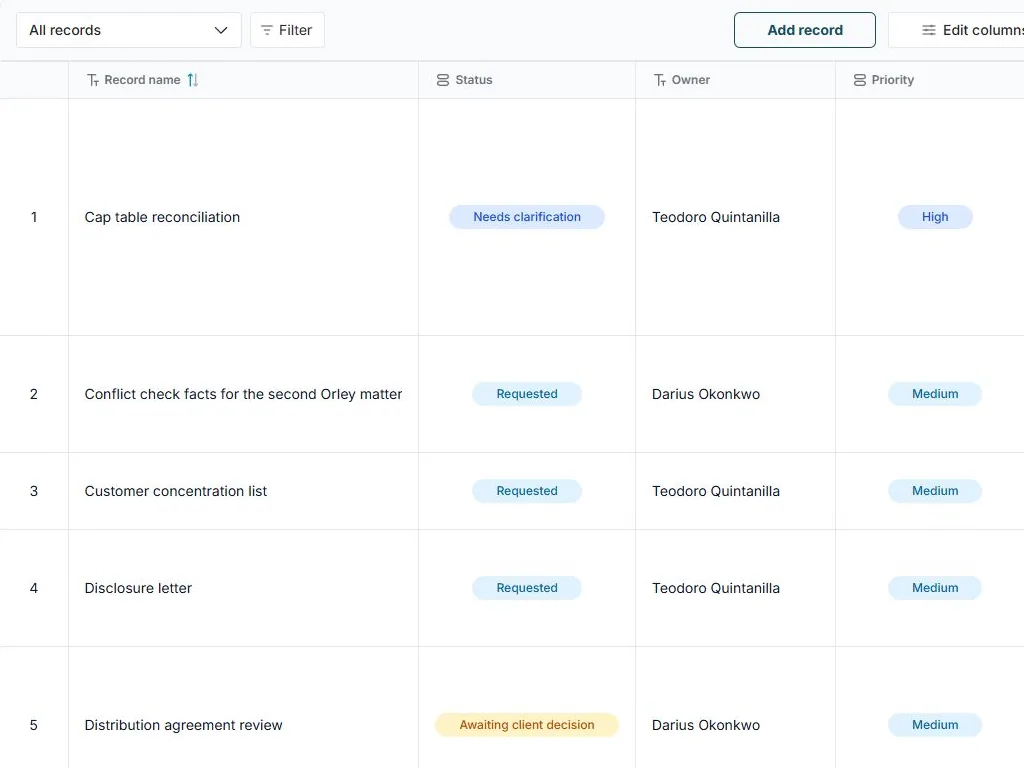
Task: Click the Record name column header label
Action: pos(142,80)
